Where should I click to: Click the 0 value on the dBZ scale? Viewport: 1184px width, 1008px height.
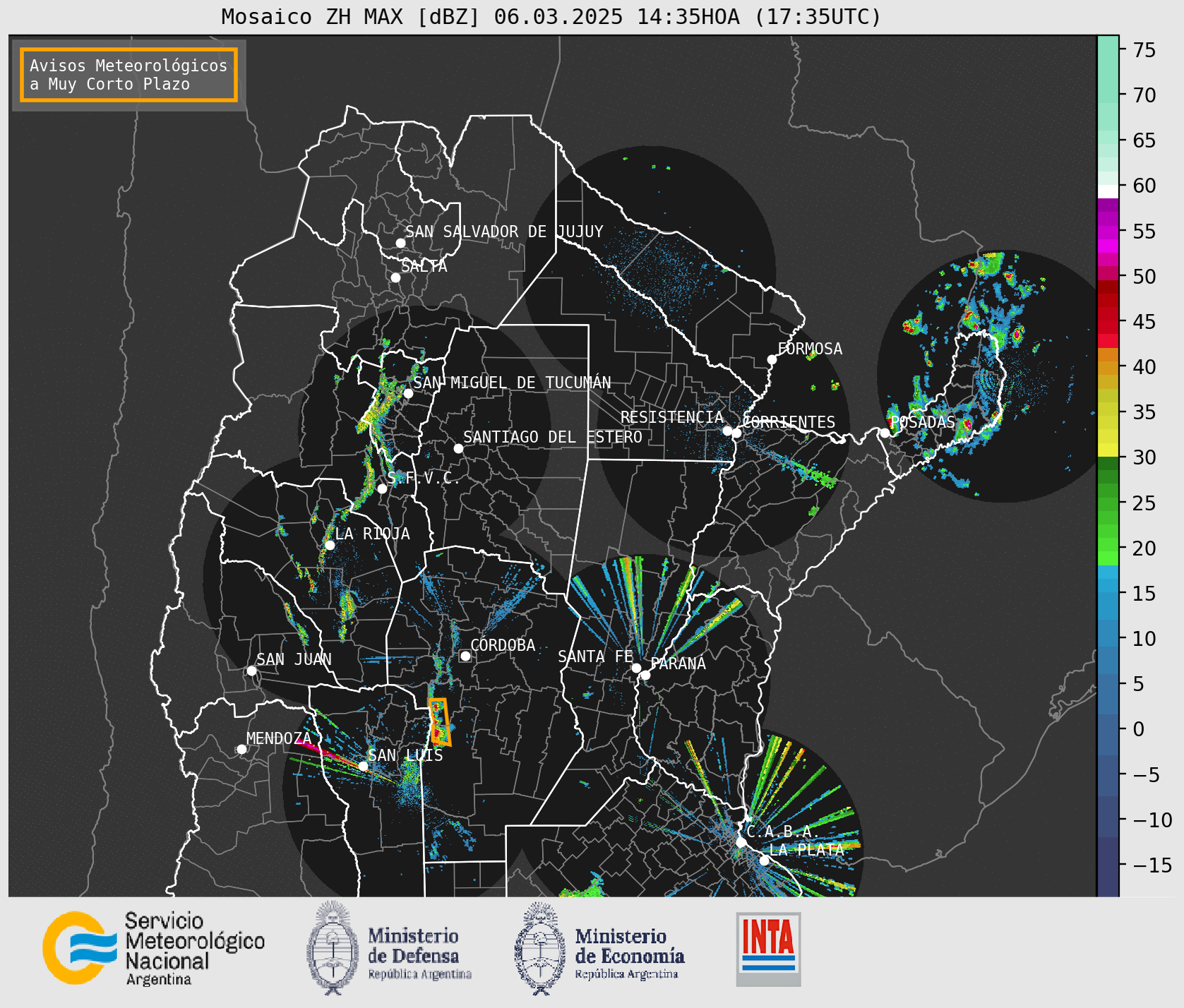pos(1138,729)
